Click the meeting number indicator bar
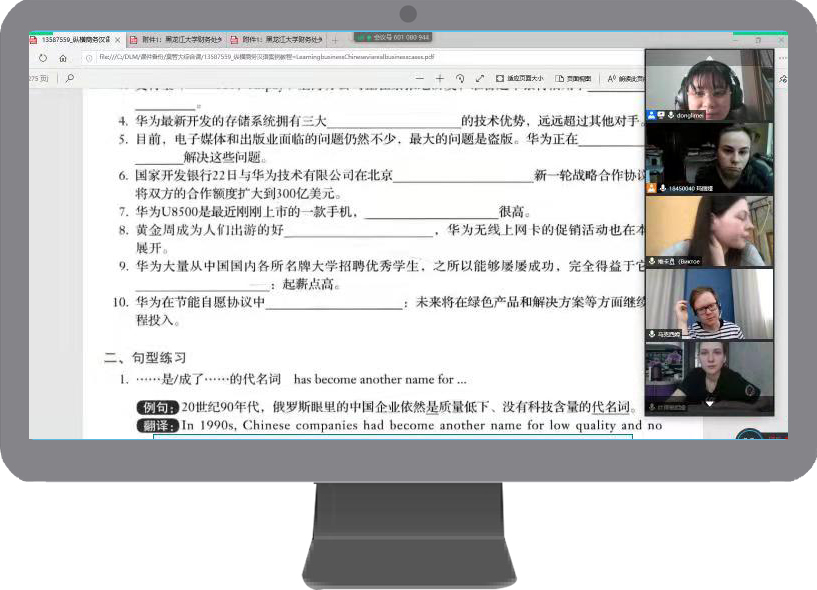 pos(393,38)
